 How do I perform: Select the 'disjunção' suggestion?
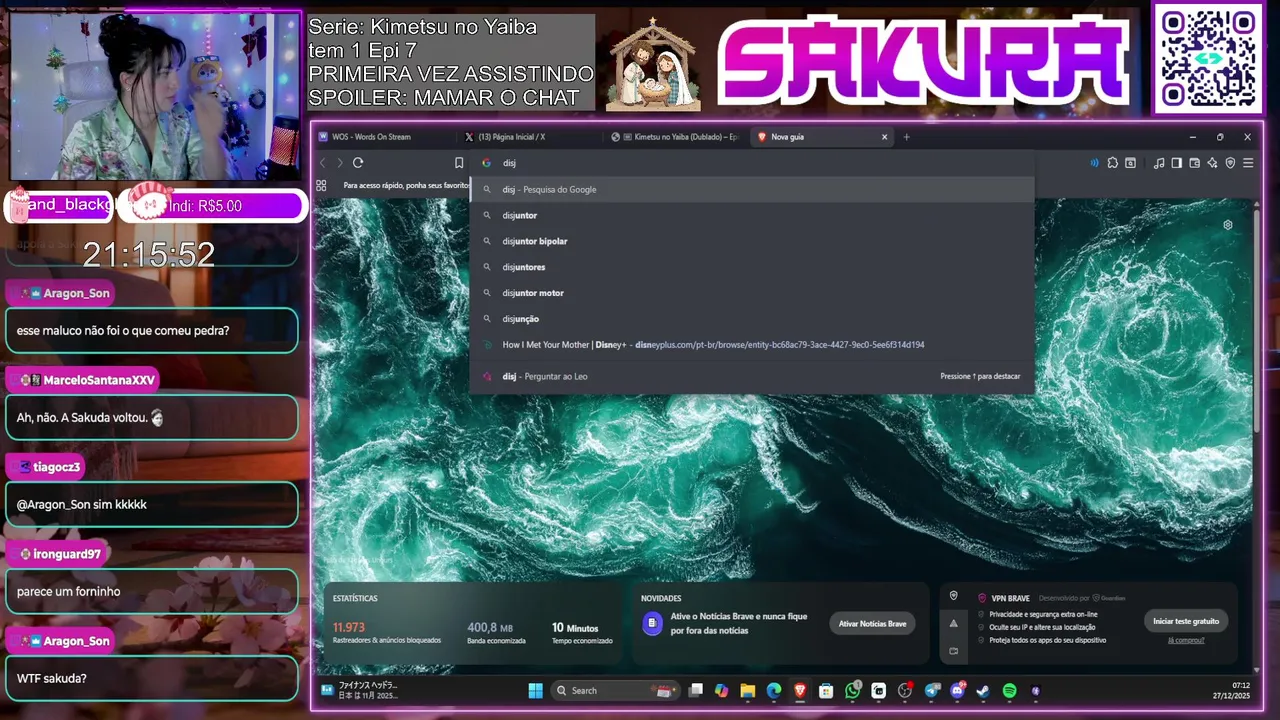coord(752,319)
